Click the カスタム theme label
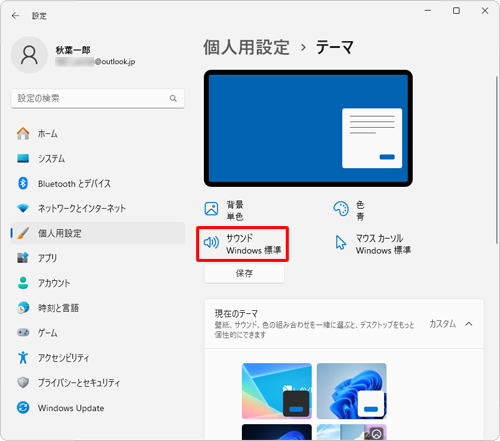Screen dimensions: 500x441 click(x=442, y=324)
